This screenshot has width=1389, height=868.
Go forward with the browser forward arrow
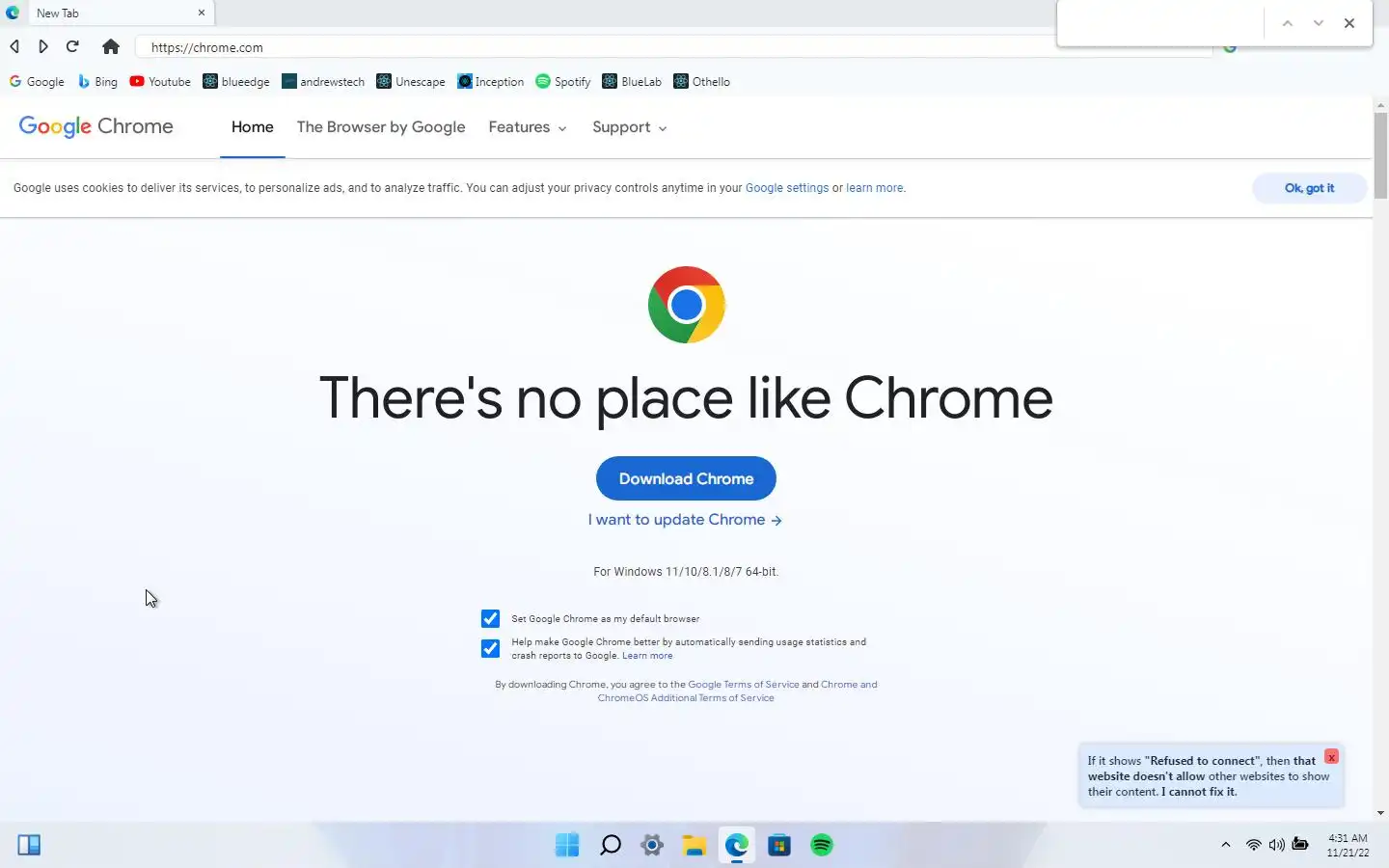(x=43, y=46)
